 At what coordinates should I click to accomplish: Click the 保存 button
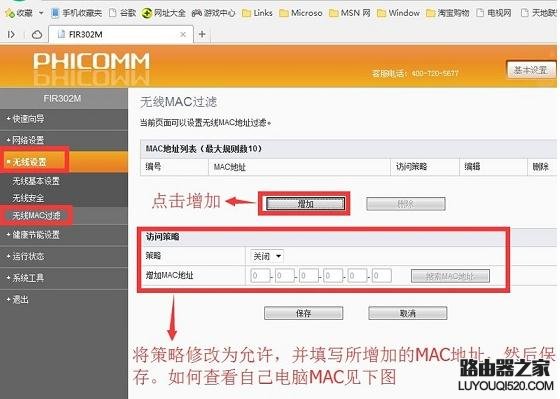[304, 313]
